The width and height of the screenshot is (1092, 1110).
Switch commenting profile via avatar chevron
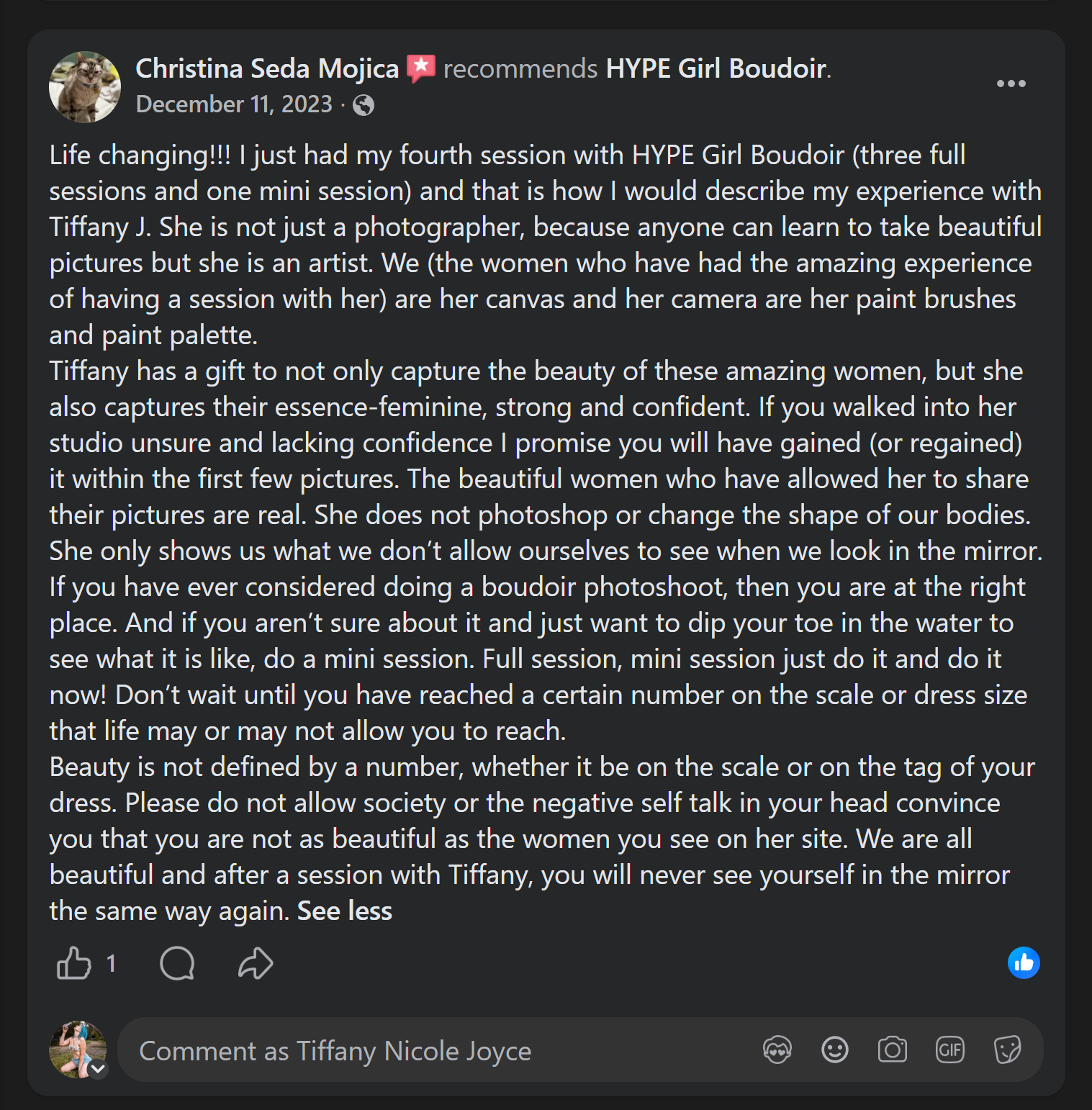click(x=98, y=1069)
